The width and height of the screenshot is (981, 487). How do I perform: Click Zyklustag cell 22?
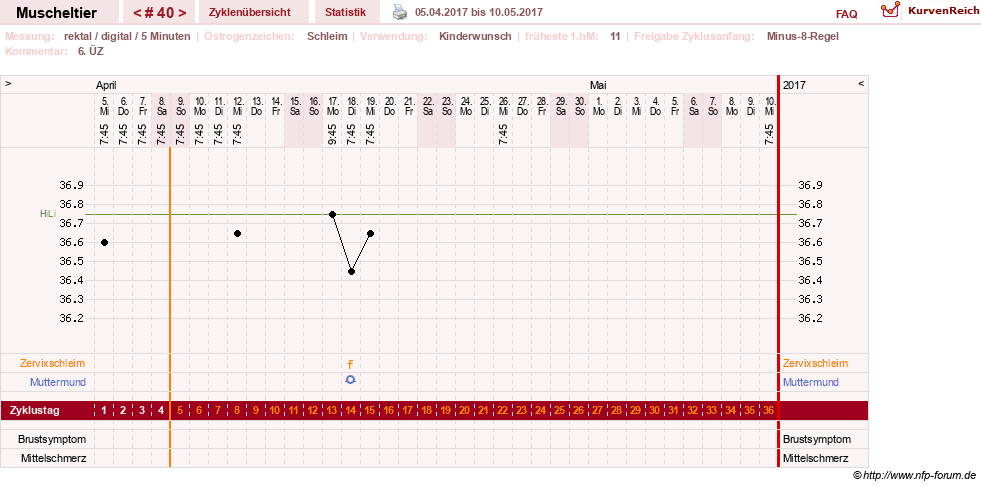[503, 411]
